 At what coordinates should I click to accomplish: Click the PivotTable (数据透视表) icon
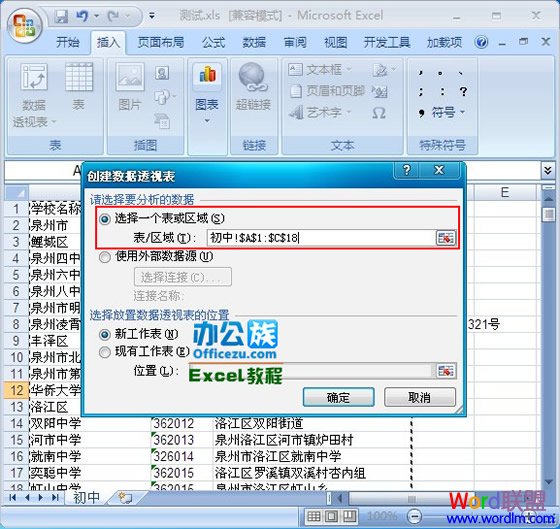click(x=34, y=76)
